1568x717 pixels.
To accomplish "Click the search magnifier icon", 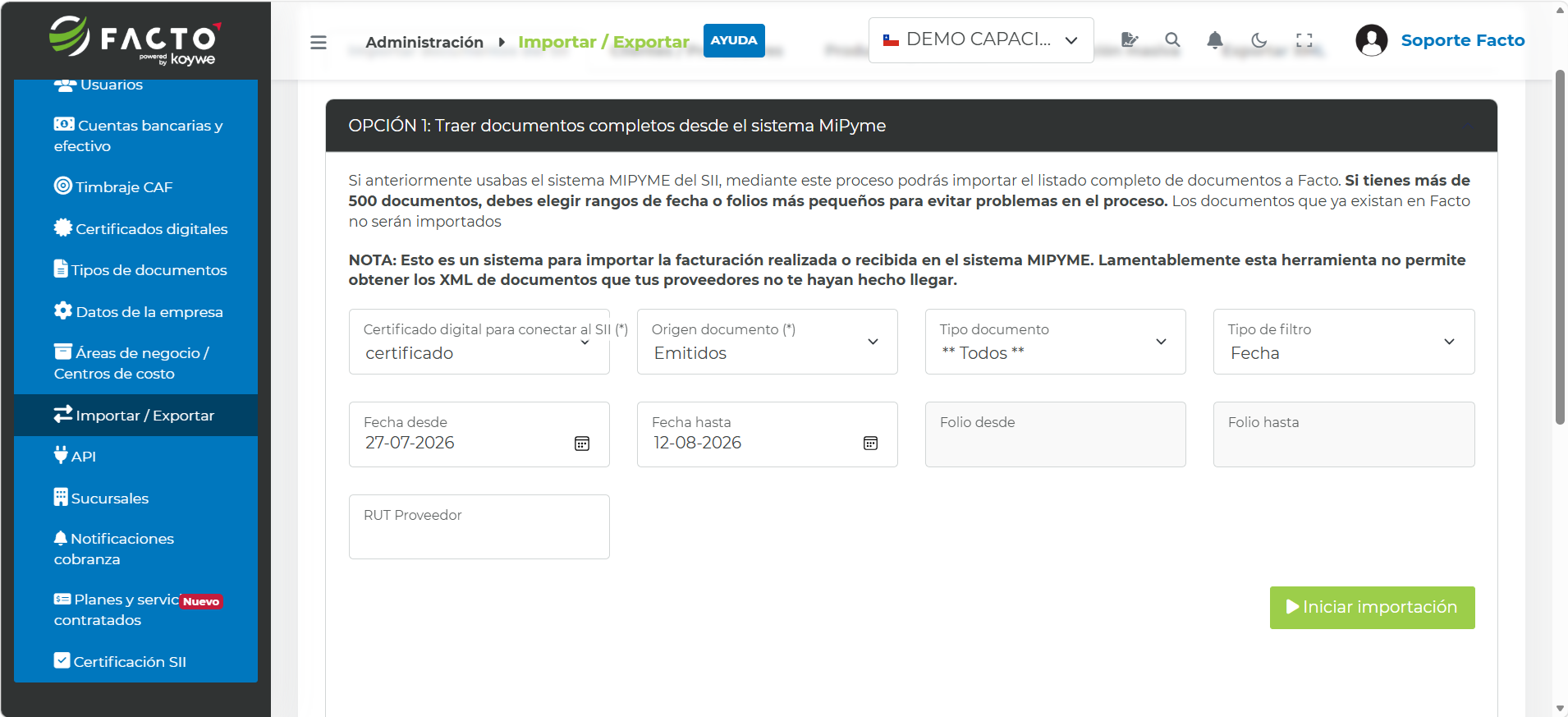I will pos(1172,39).
